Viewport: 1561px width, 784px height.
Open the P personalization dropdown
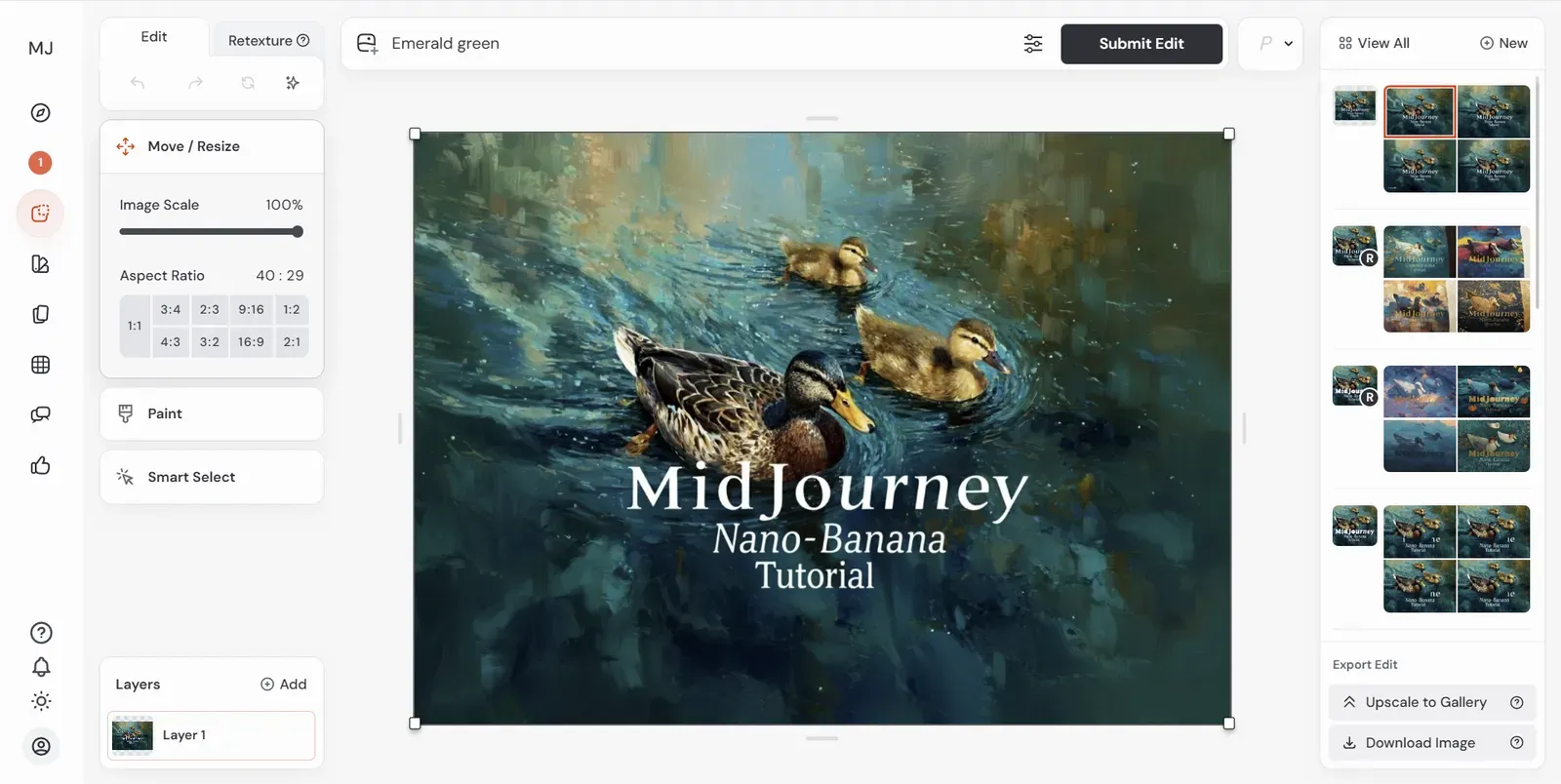[1271, 44]
